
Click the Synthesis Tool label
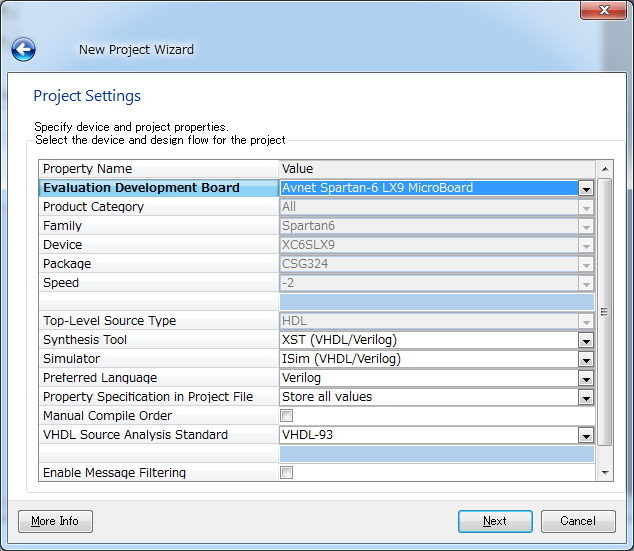point(85,340)
